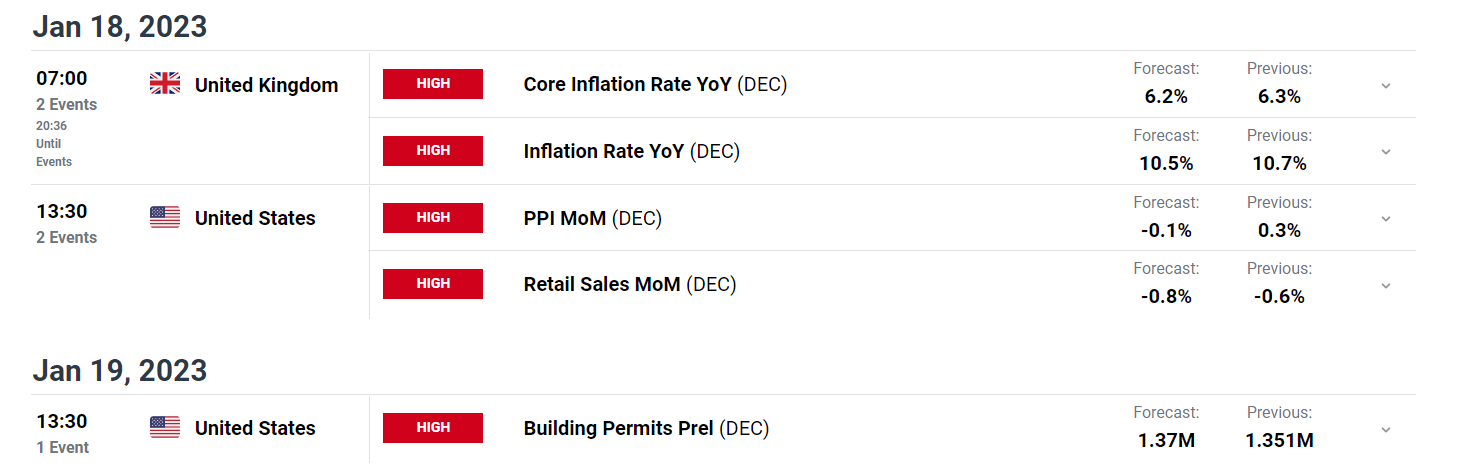1464x469 pixels.
Task: Click HIGH badge for Core Inflation Rate
Action: tap(433, 84)
